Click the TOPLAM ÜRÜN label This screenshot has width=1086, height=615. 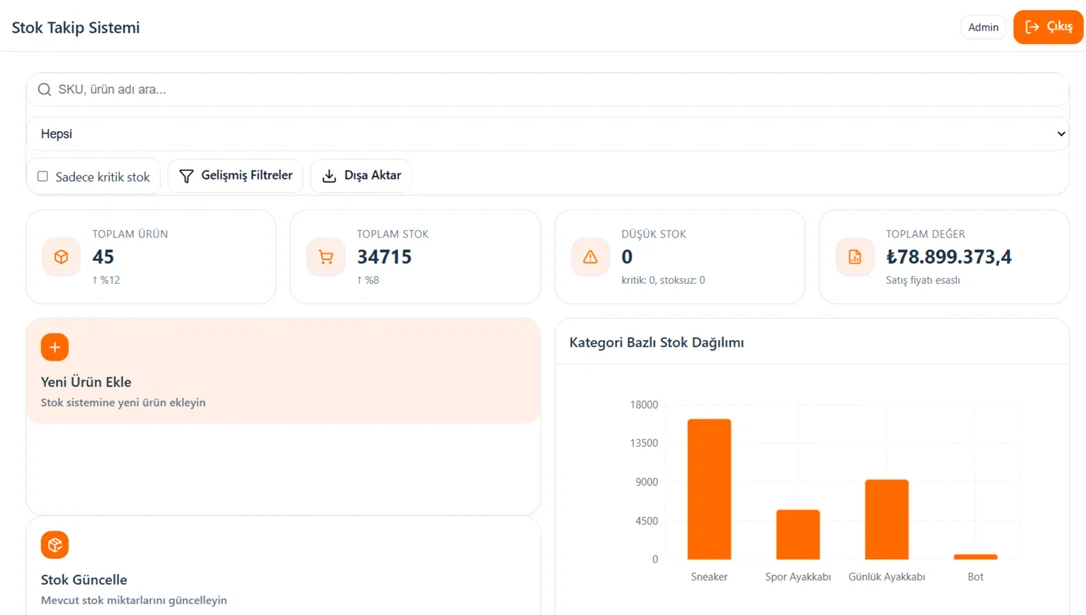(130, 234)
